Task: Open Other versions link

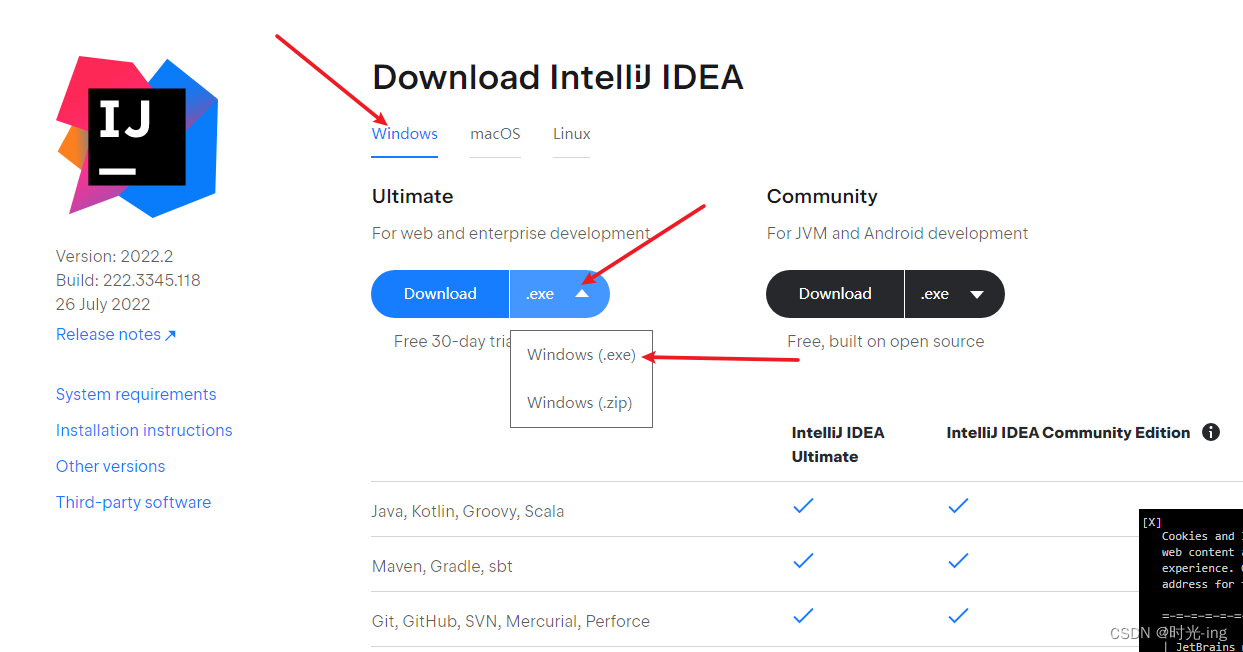Action: [x=110, y=466]
